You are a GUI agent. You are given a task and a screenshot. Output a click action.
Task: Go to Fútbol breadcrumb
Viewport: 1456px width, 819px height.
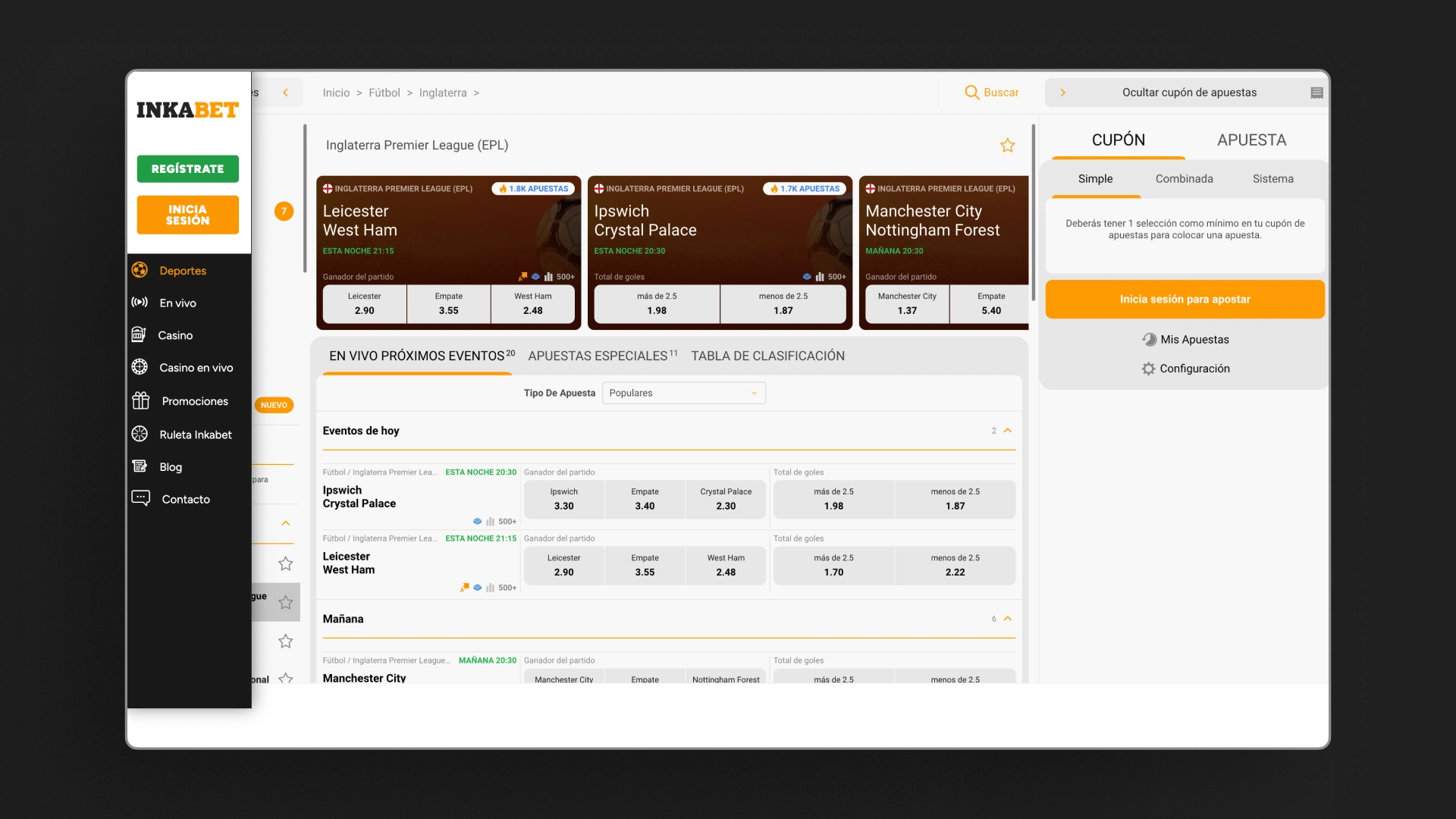[384, 93]
